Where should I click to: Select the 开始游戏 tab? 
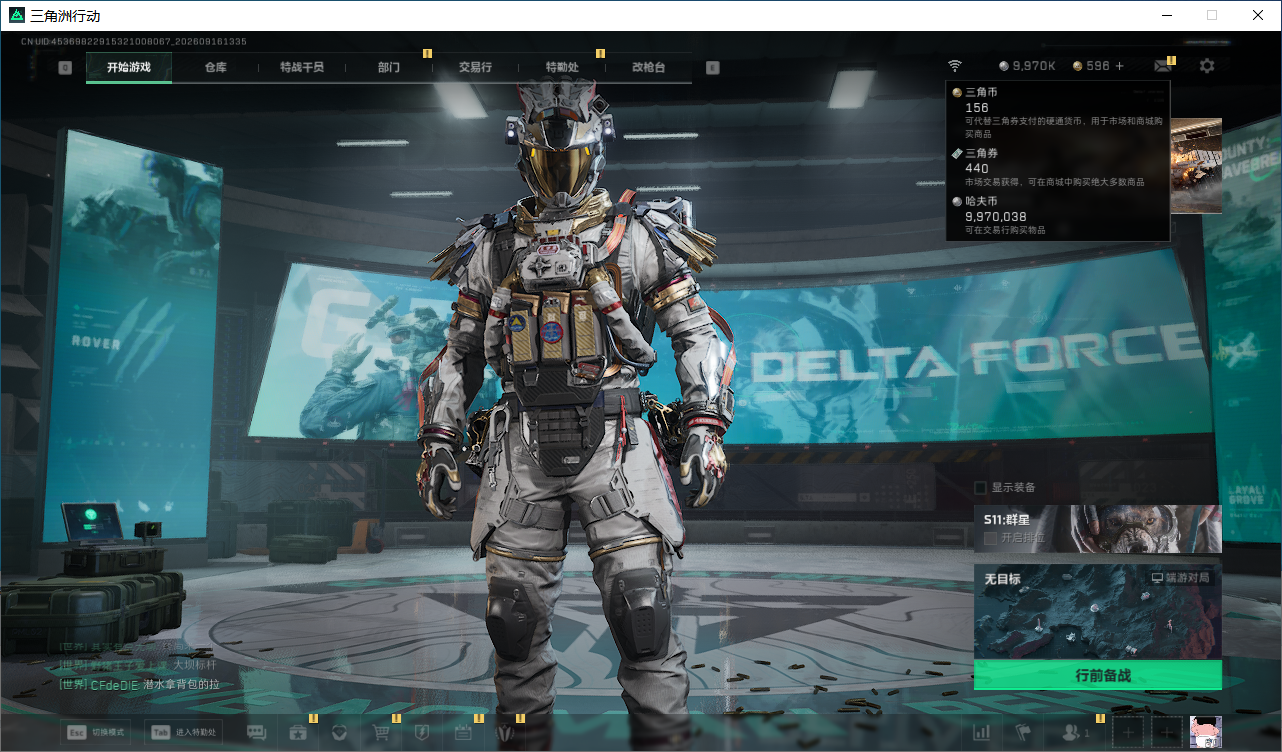(x=129, y=67)
